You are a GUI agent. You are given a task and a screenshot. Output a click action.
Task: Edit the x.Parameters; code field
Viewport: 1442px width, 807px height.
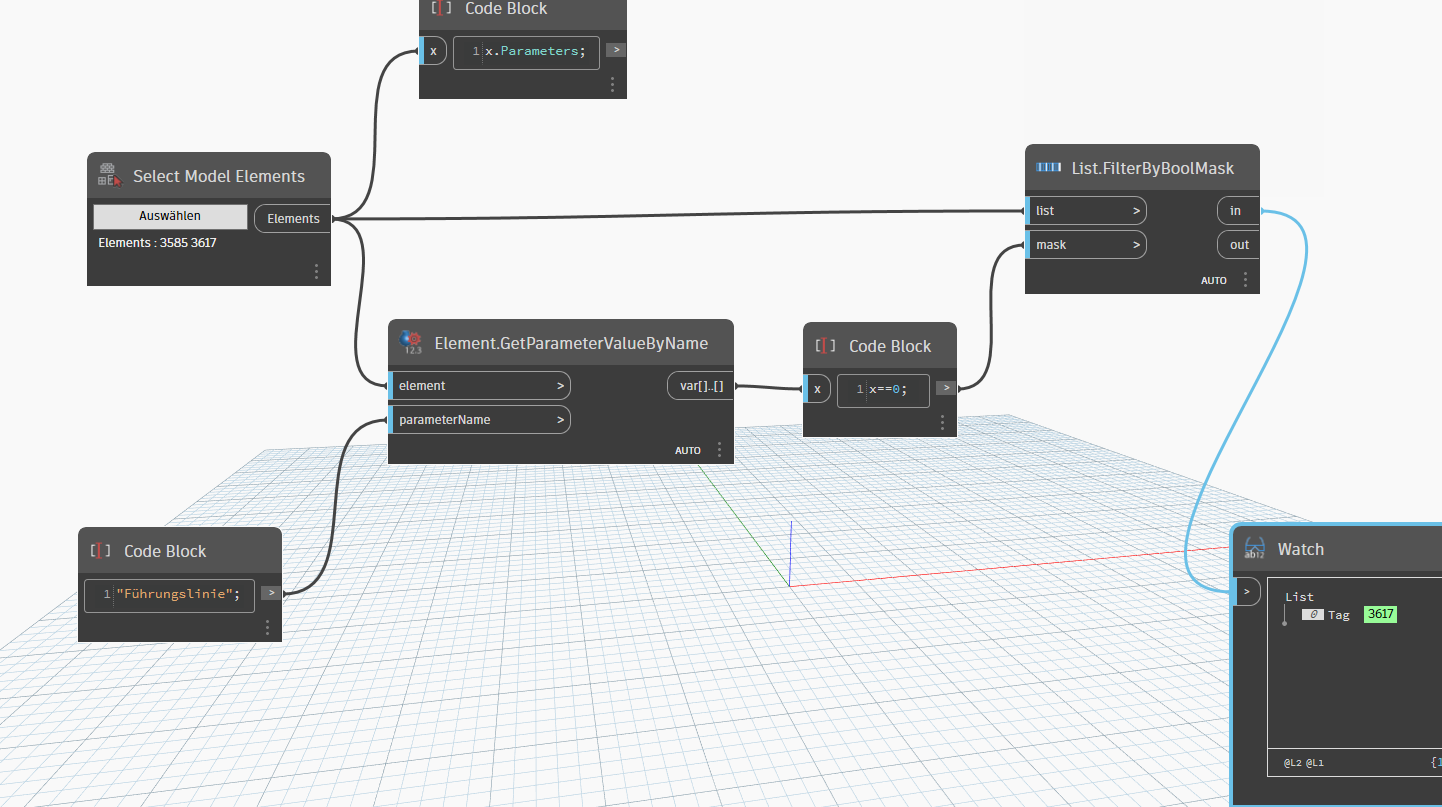(x=526, y=52)
